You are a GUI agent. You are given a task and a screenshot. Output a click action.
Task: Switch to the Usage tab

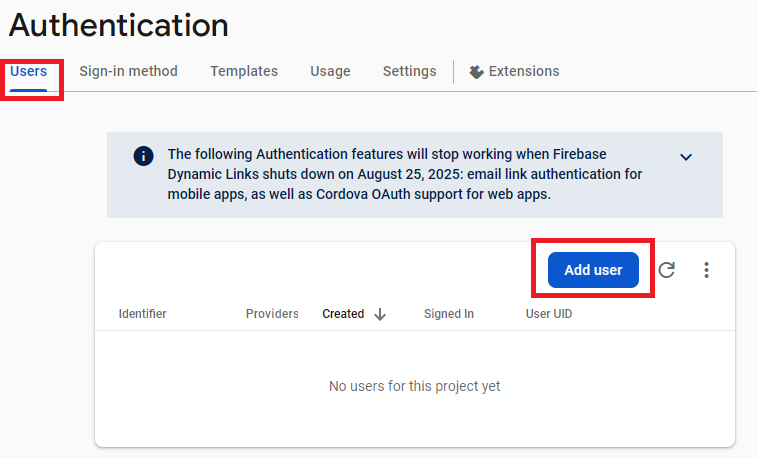330,71
